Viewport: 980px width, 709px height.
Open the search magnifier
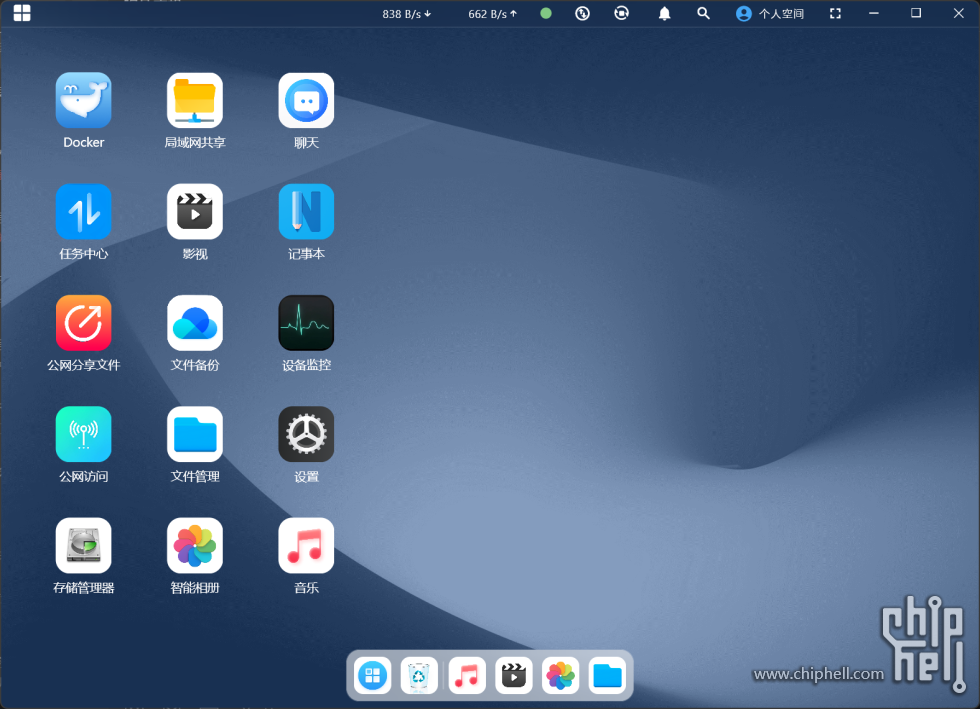[703, 13]
